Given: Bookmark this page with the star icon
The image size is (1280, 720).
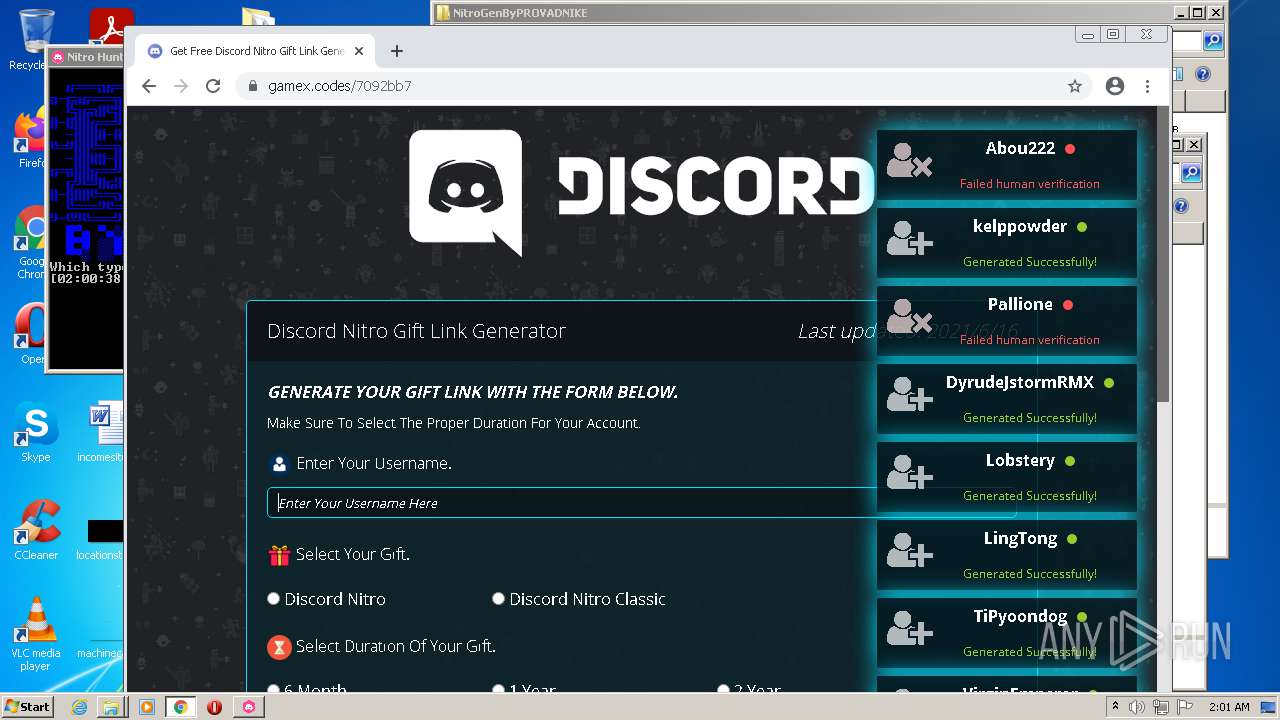Looking at the screenshot, I should point(1075,86).
